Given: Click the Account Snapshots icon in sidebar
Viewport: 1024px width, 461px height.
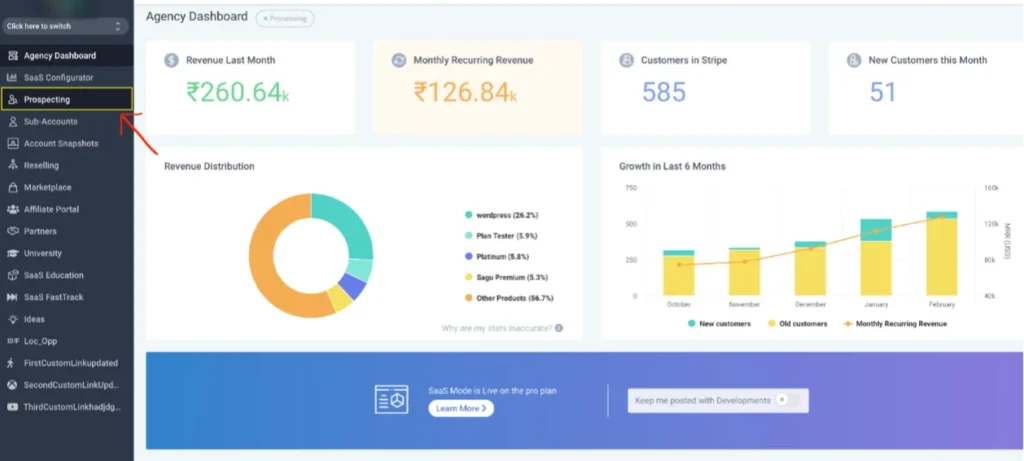Looking at the screenshot, I should point(12,144).
